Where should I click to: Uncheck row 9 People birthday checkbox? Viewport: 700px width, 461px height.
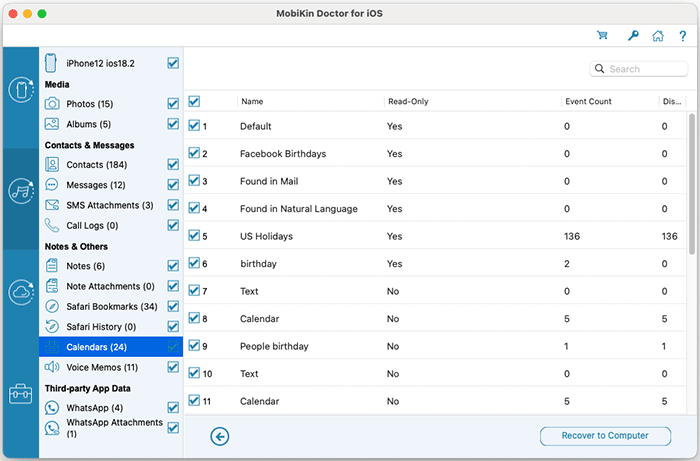pyautogui.click(x=194, y=345)
